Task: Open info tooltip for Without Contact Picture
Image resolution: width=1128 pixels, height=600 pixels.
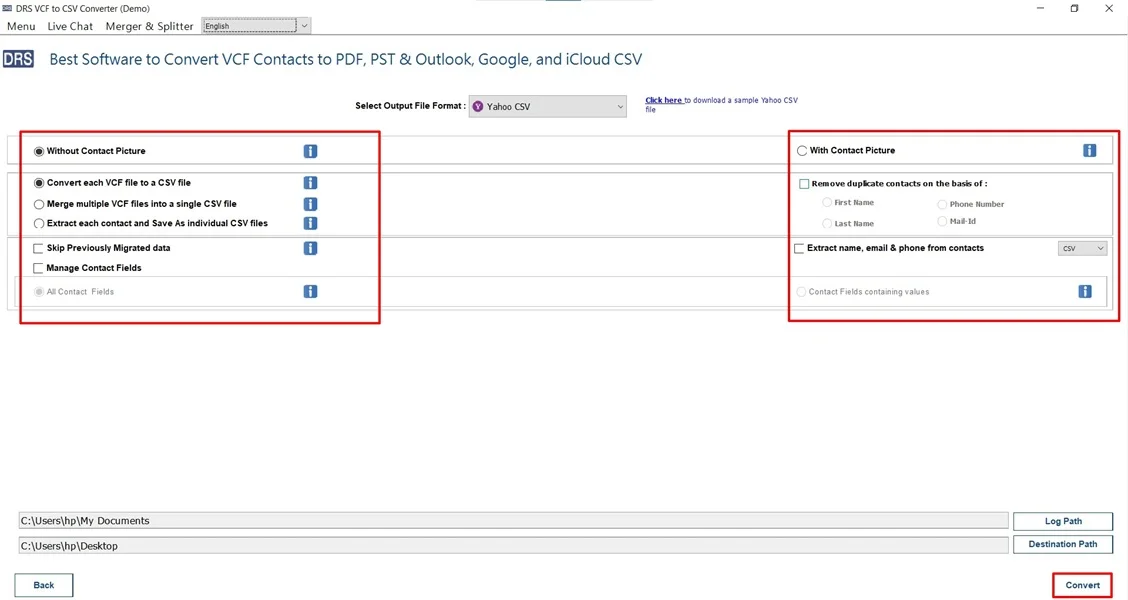Action: point(310,150)
